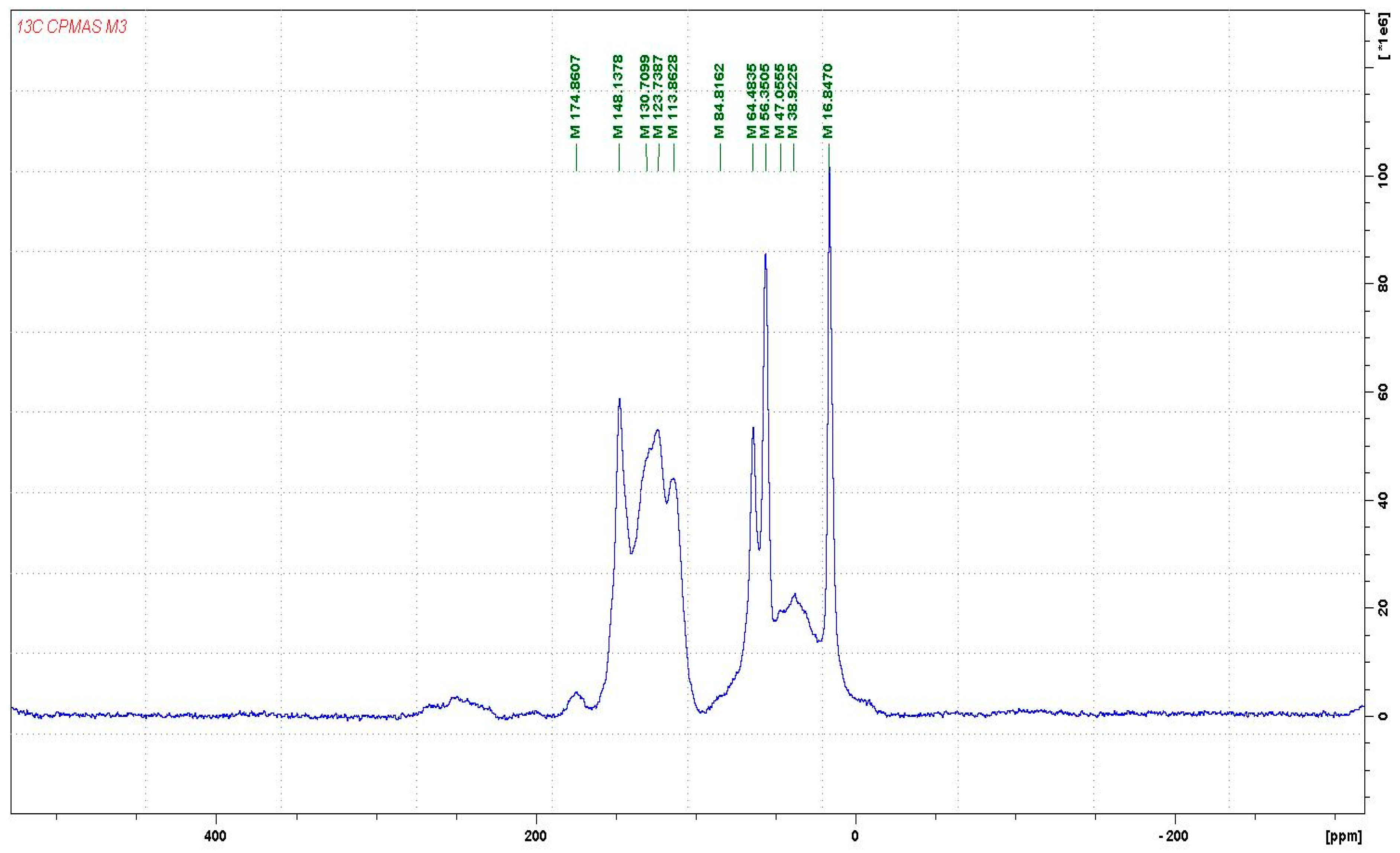Select peak label M 148.1378
Viewport: 1400px width, 853px height.
click(618, 97)
